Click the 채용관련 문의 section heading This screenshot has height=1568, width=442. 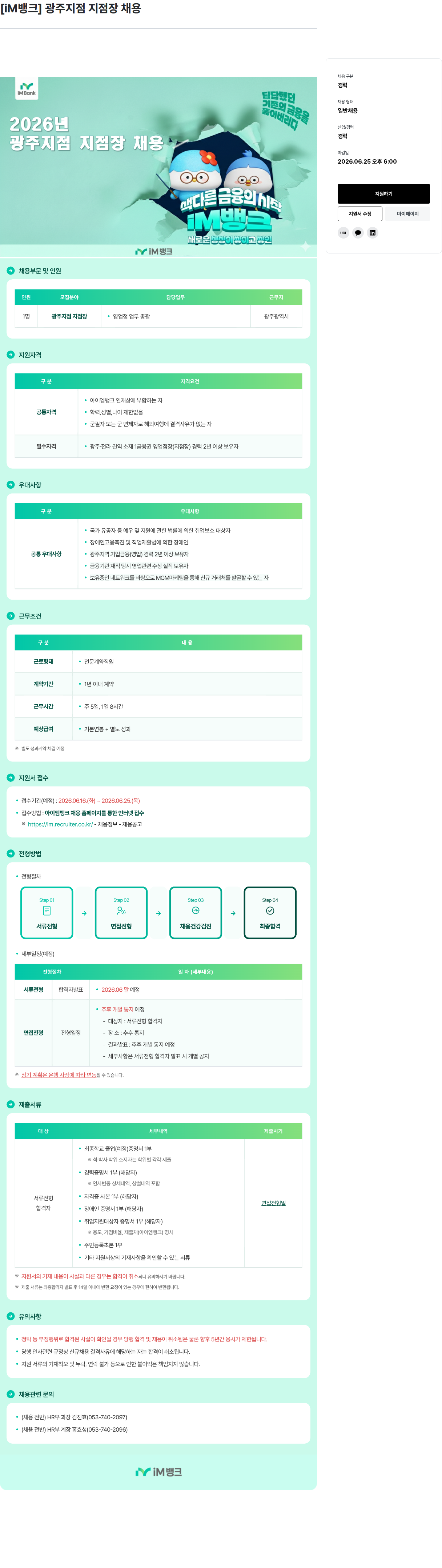36,1395
